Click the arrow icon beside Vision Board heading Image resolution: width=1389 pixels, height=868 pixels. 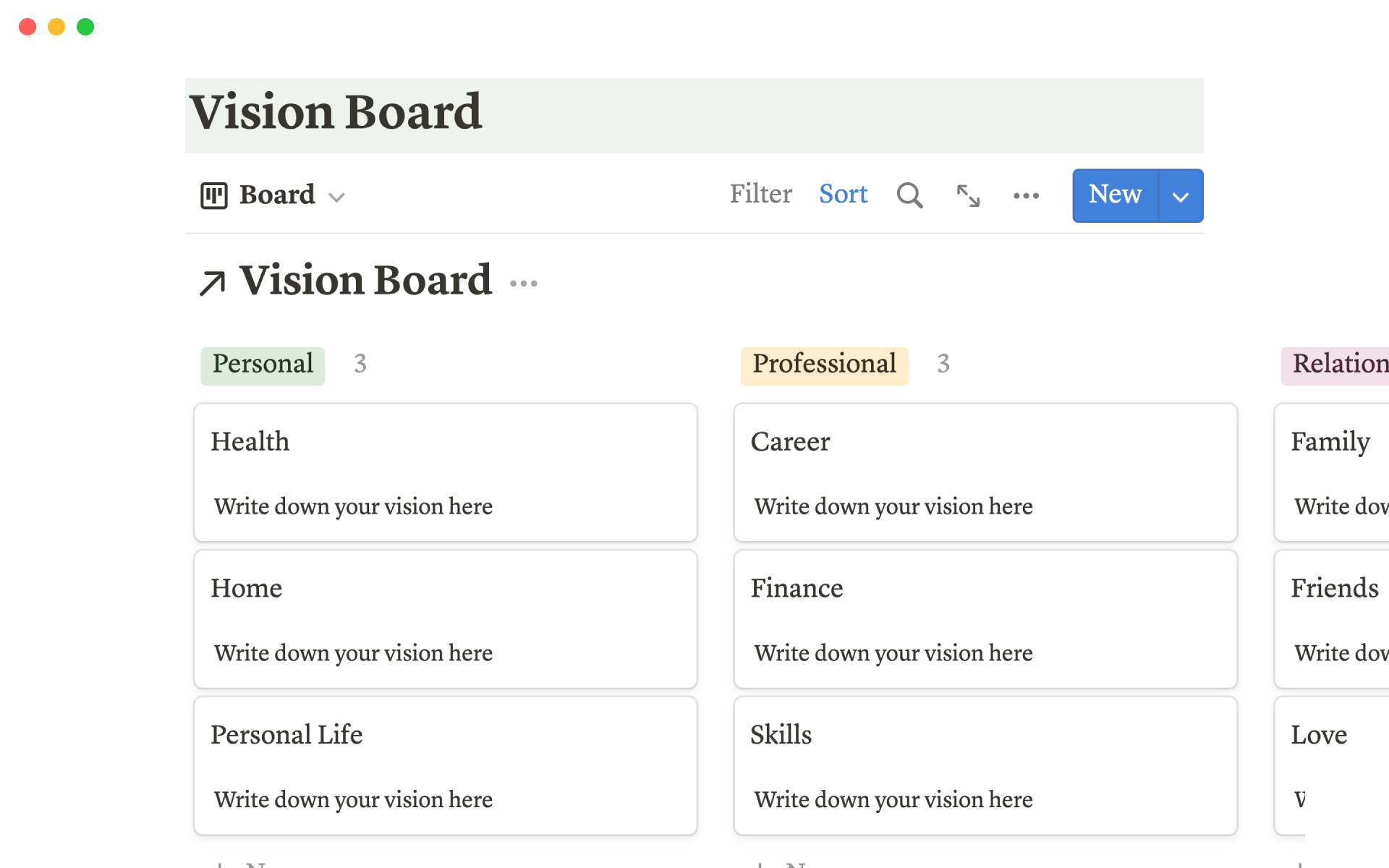pyautogui.click(x=212, y=283)
